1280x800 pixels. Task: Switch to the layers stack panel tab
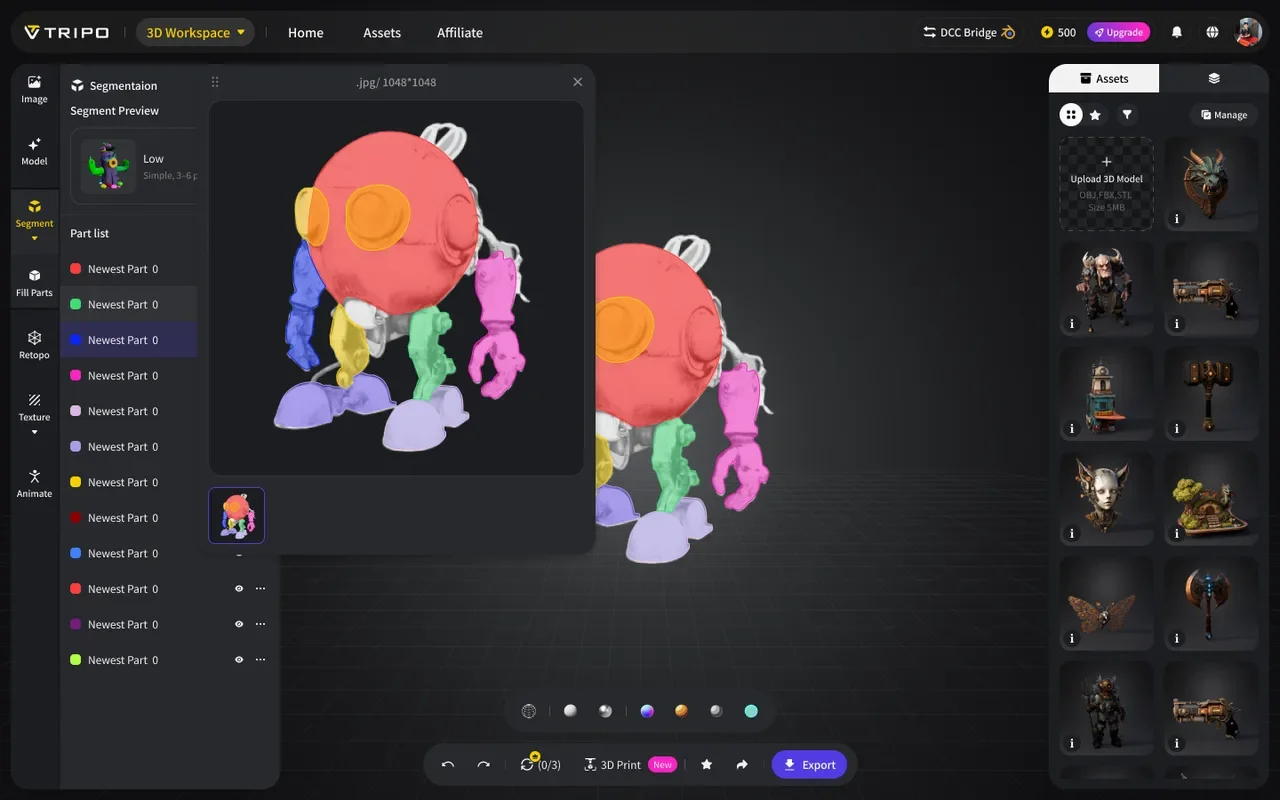(1214, 78)
